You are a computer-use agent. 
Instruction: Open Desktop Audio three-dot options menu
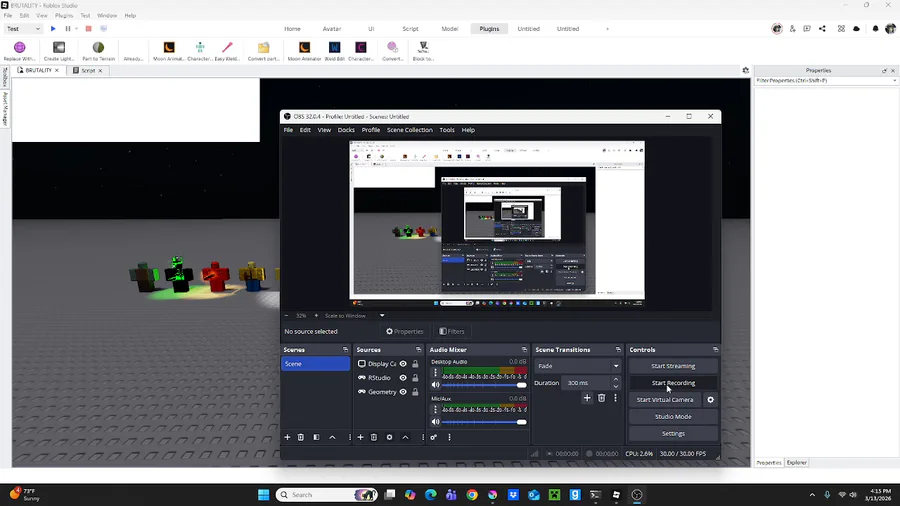435,373
